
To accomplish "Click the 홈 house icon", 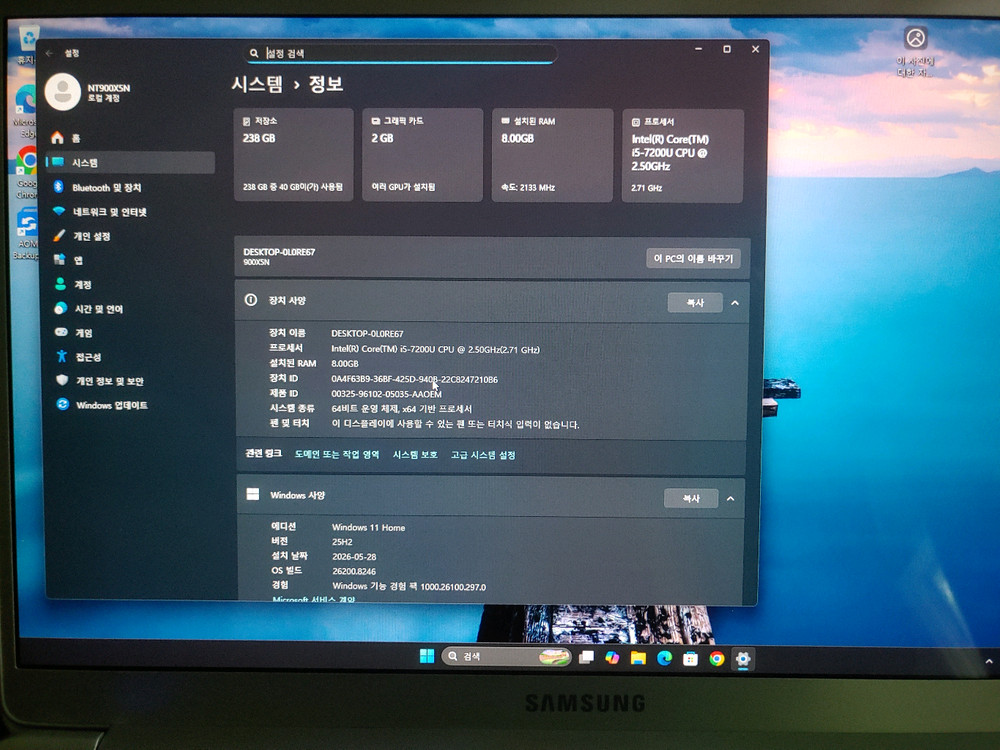I will click(x=57, y=137).
